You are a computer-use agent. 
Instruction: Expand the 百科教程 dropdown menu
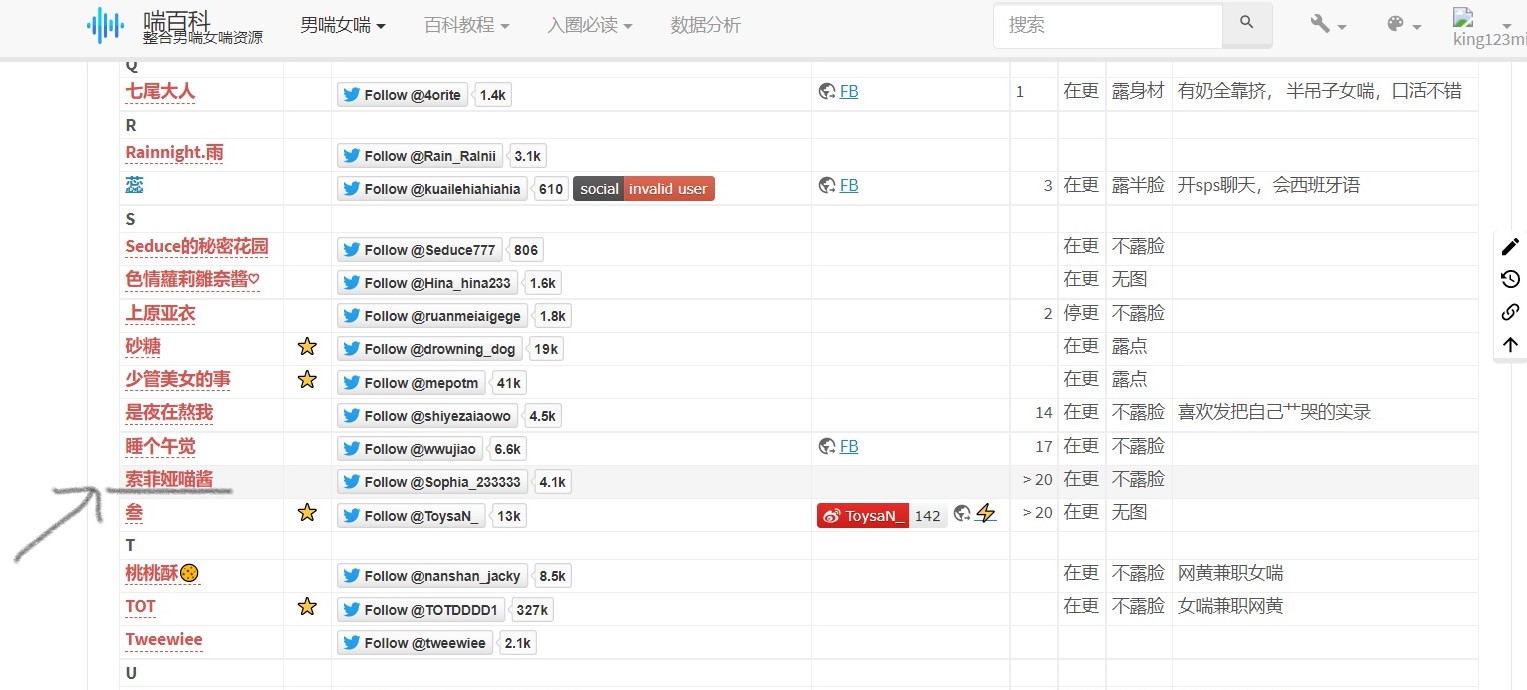466,25
